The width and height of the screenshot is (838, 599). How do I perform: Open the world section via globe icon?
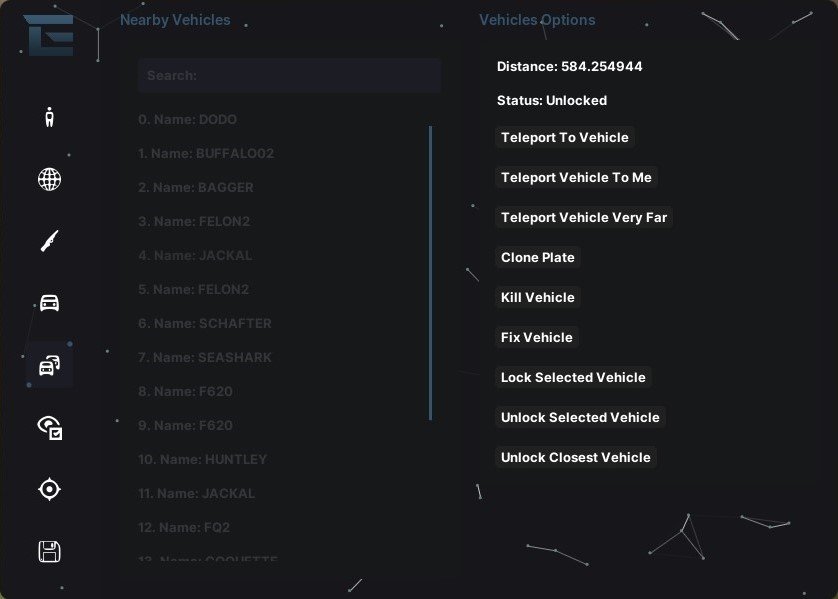(x=49, y=179)
